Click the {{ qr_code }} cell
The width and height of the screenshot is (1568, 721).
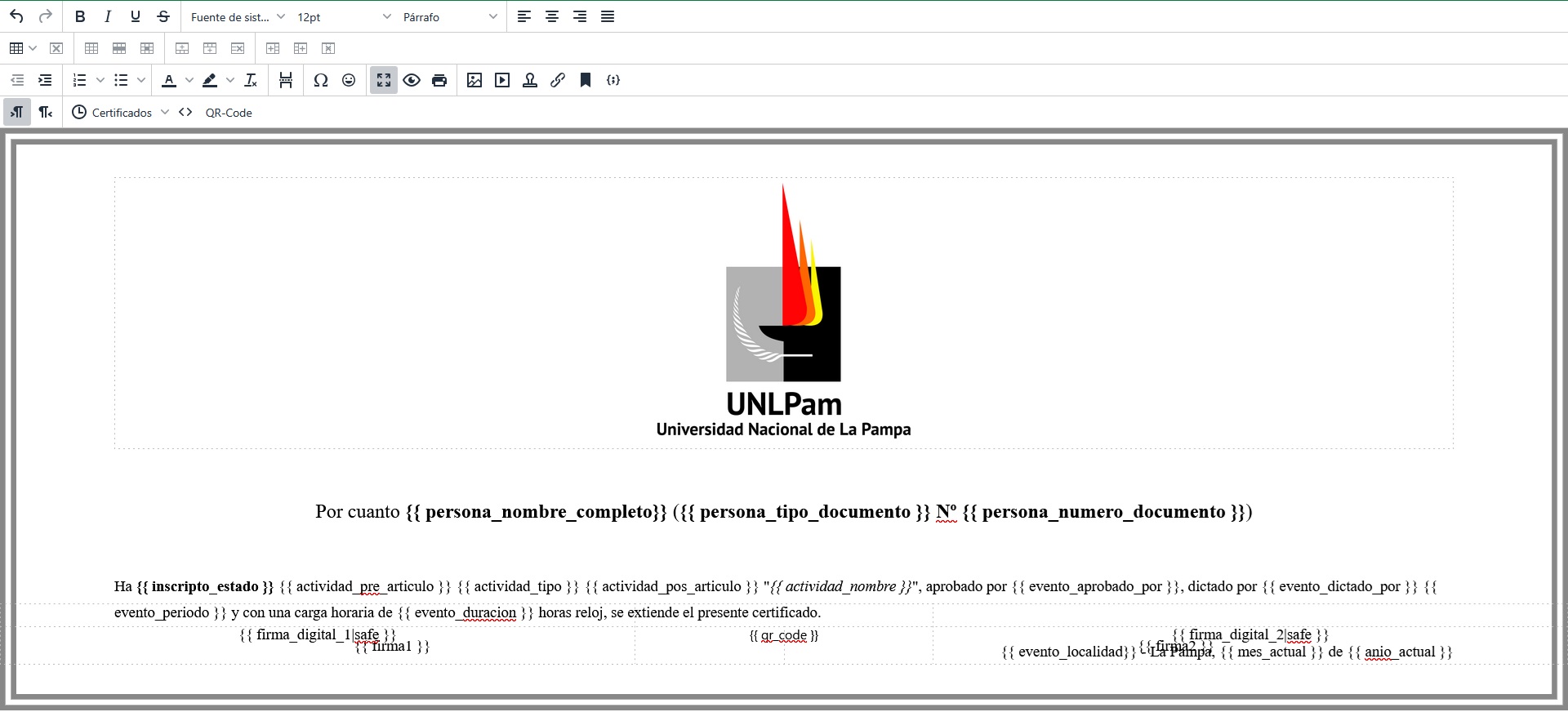pyautogui.click(x=784, y=635)
